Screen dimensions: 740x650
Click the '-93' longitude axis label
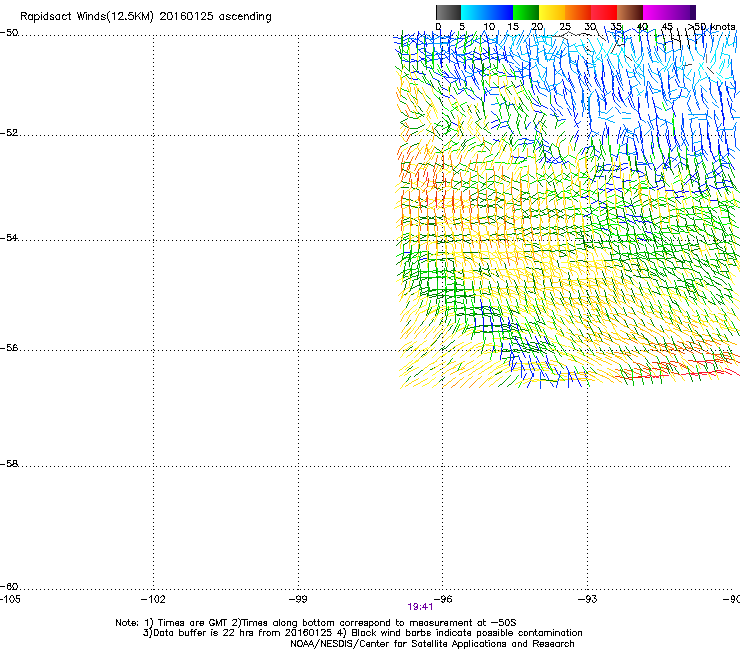click(x=588, y=599)
